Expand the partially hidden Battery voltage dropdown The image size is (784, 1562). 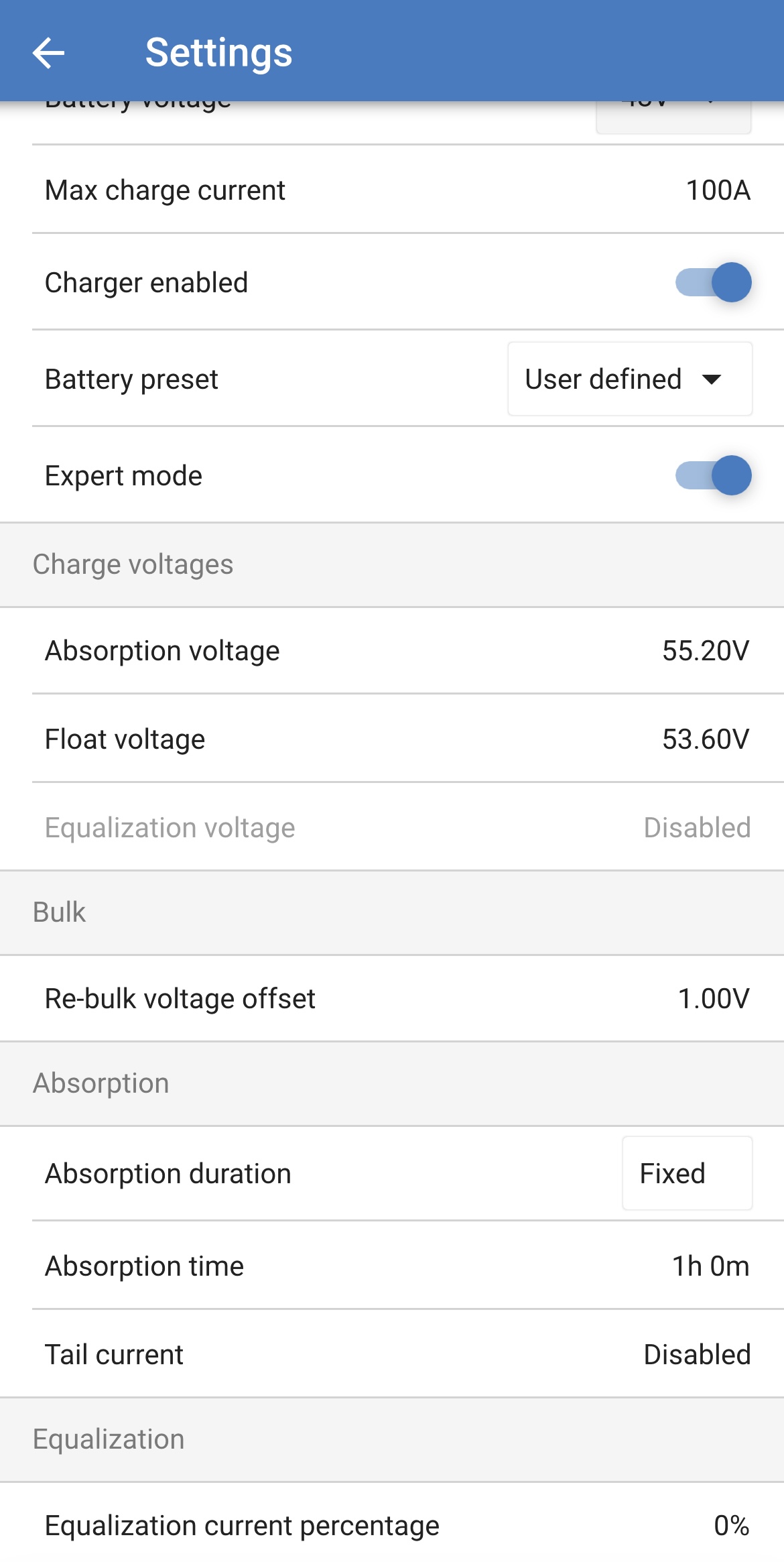pyautogui.click(x=673, y=116)
